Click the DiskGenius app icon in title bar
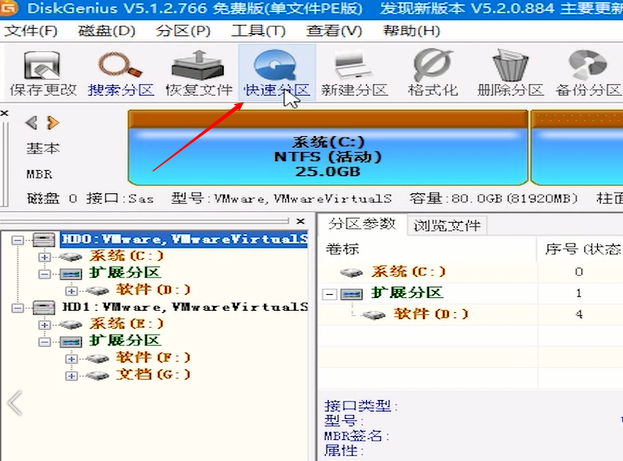The width and height of the screenshot is (623, 461). pyautogui.click(x=7, y=8)
